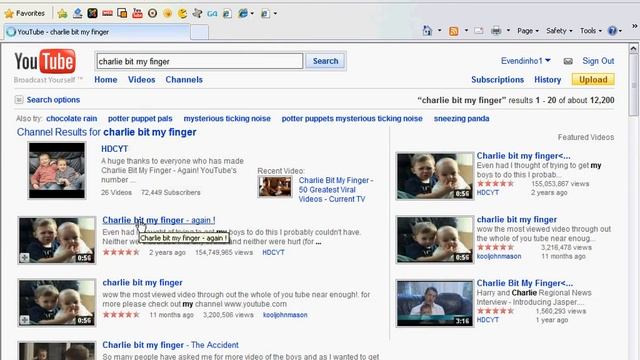Open recent video small thumbnail
Viewport: 640px width, 360px height.
(x=275, y=187)
